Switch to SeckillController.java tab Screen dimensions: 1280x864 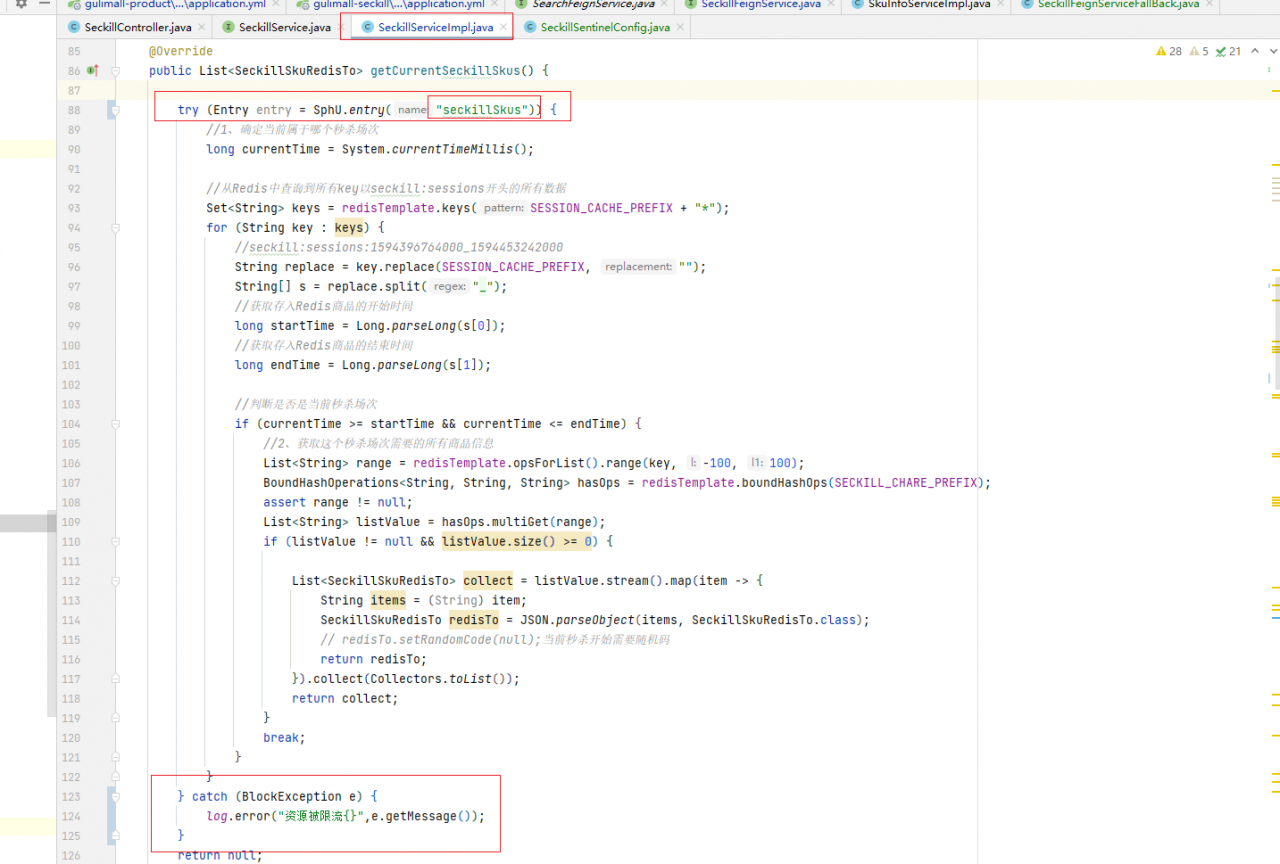[x=138, y=27]
